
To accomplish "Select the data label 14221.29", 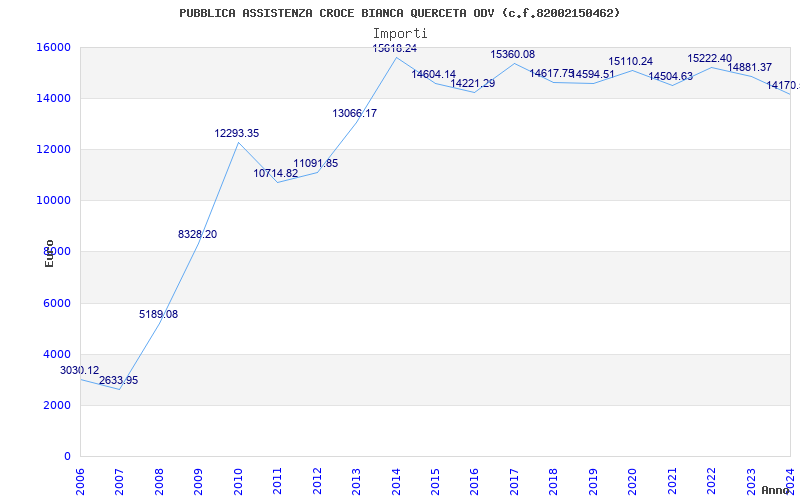I will pyautogui.click(x=472, y=84).
